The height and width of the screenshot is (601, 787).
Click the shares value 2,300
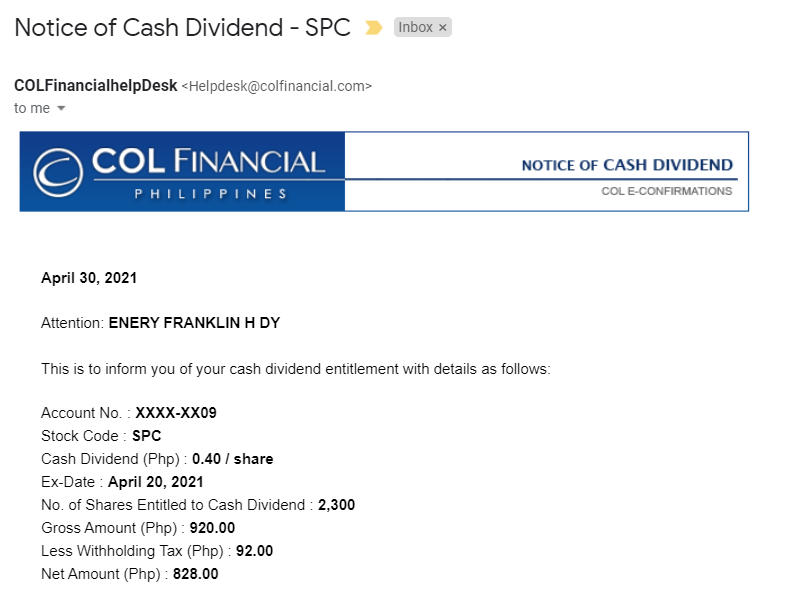(336, 505)
